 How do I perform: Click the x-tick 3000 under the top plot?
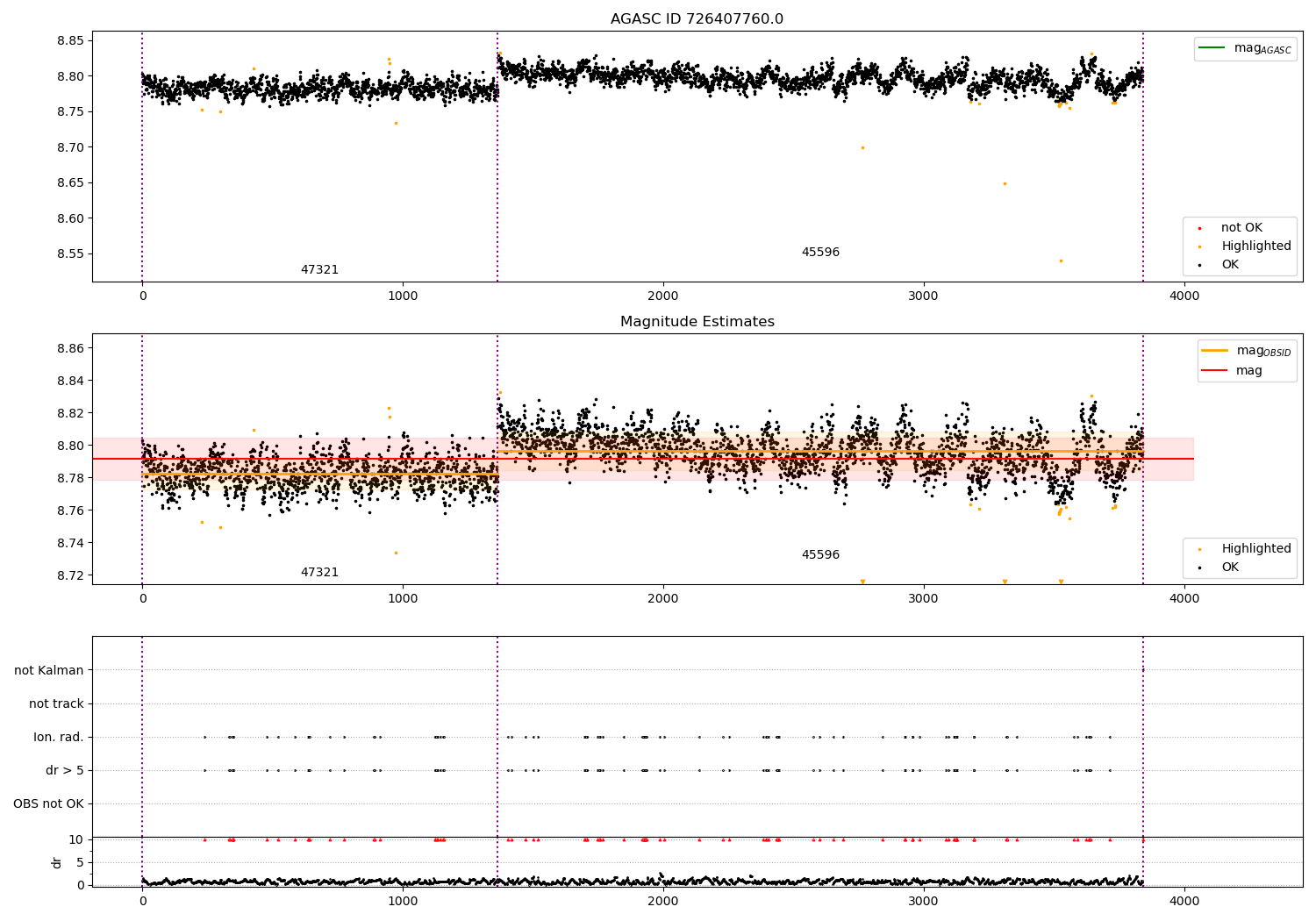pos(924,296)
